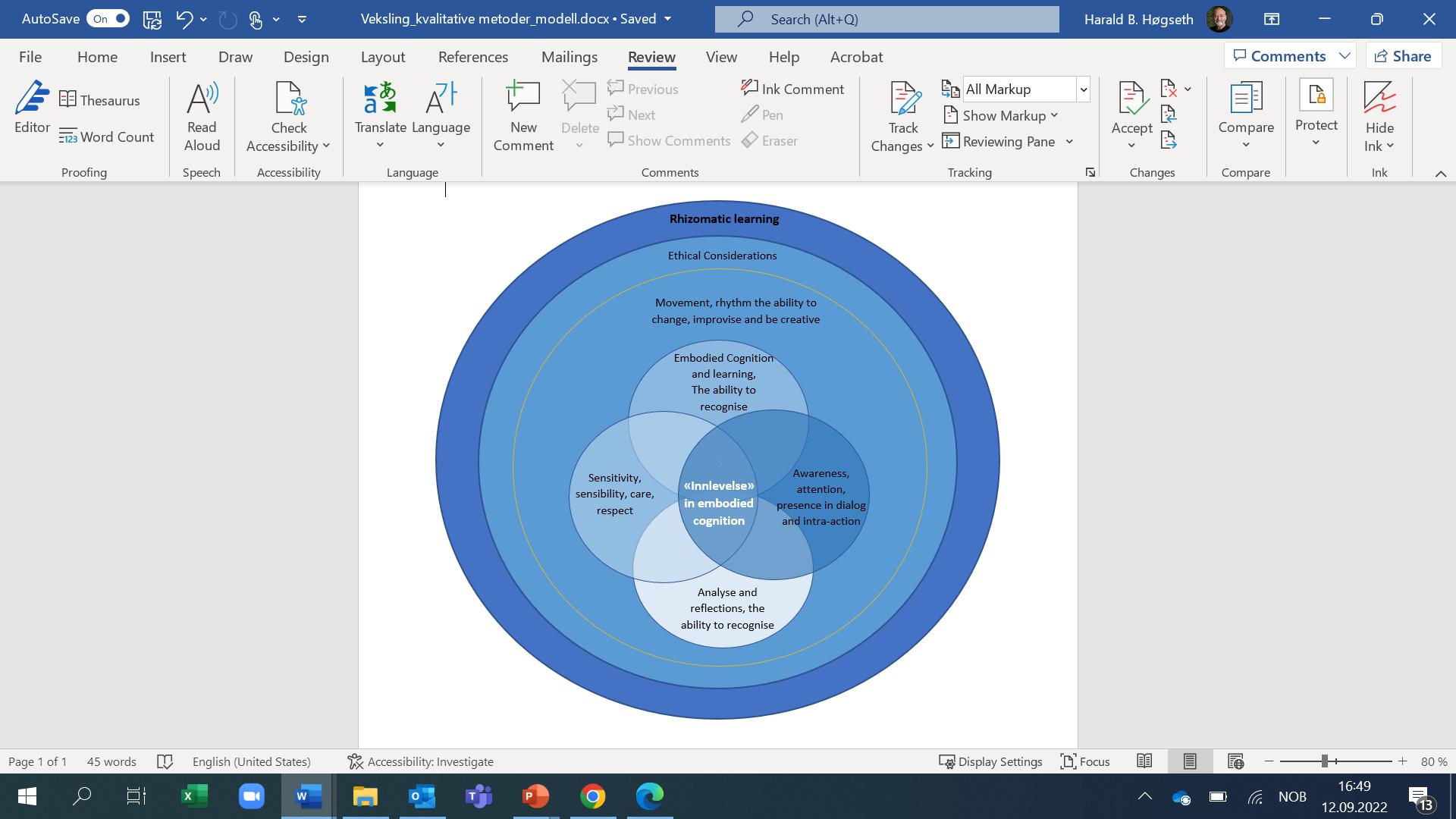The width and height of the screenshot is (1456, 819).
Task: Click the Reject change icon
Action: coord(1169,89)
